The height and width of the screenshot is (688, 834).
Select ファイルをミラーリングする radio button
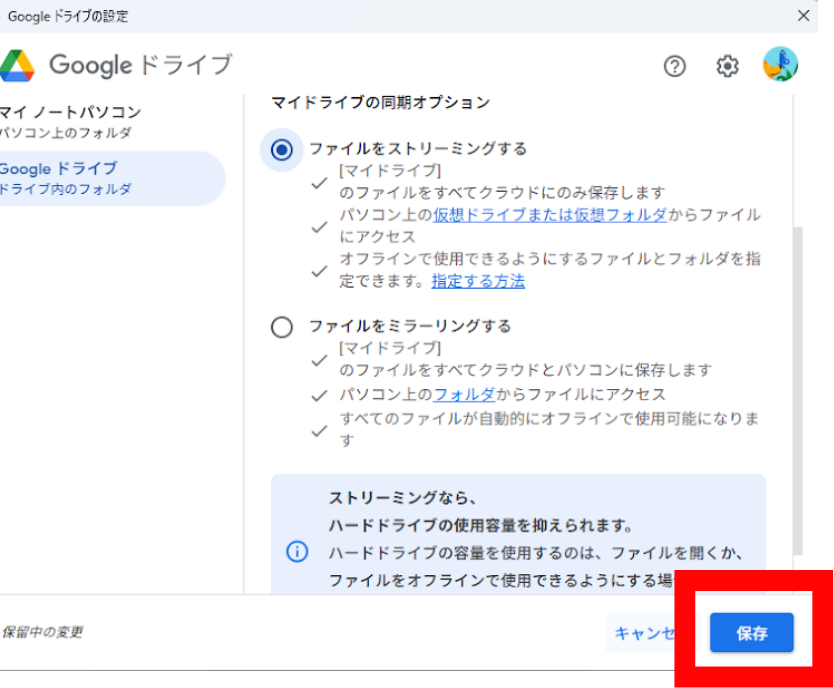coord(281,327)
